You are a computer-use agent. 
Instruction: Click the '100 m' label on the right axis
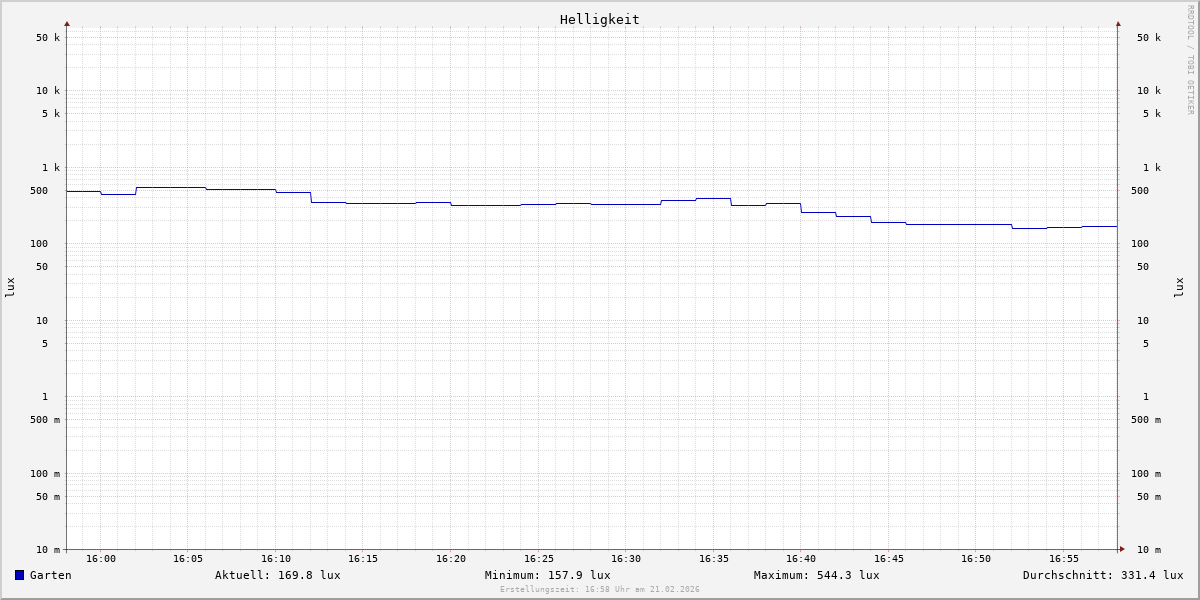[x=1146, y=474]
